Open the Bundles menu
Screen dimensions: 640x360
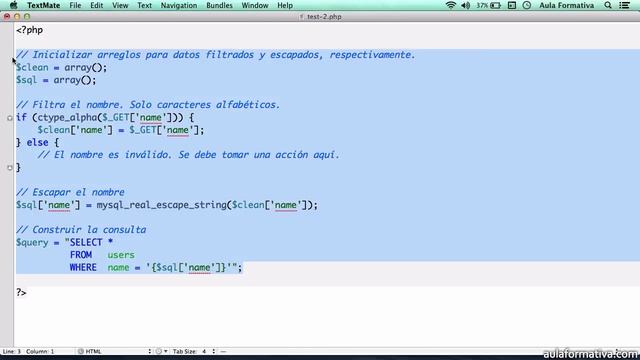pyautogui.click(x=219, y=5)
